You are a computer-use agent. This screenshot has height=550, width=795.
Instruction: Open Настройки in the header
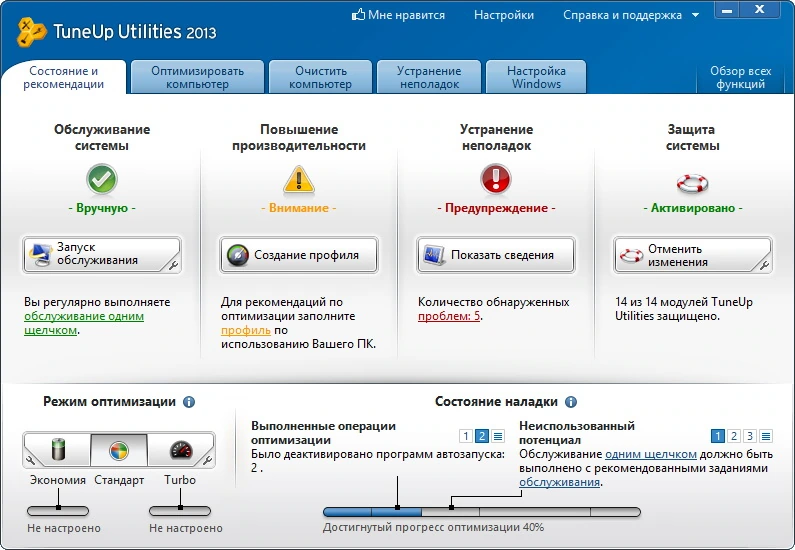(504, 15)
